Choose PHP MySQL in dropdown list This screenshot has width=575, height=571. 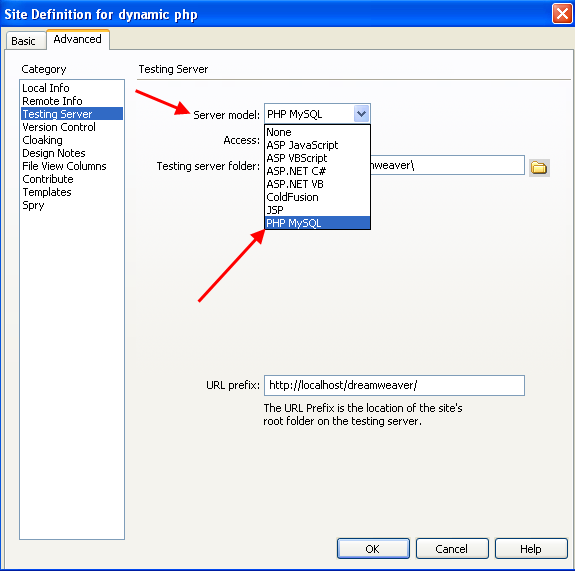pyautogui.click(x=317, y=223)
